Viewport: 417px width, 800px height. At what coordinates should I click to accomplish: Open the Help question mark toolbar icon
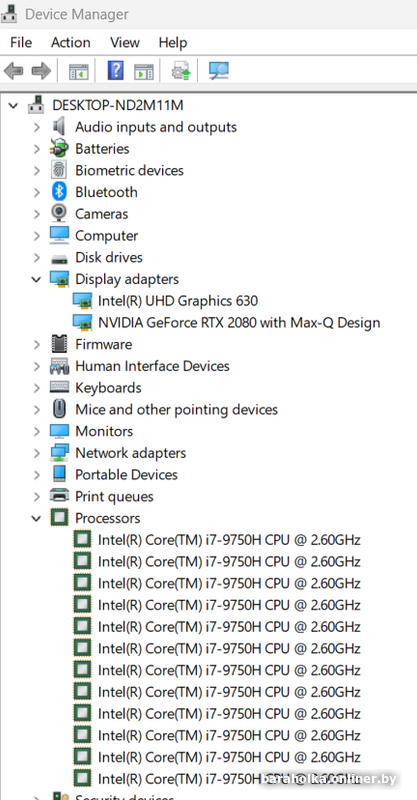[x=116, y=70]
